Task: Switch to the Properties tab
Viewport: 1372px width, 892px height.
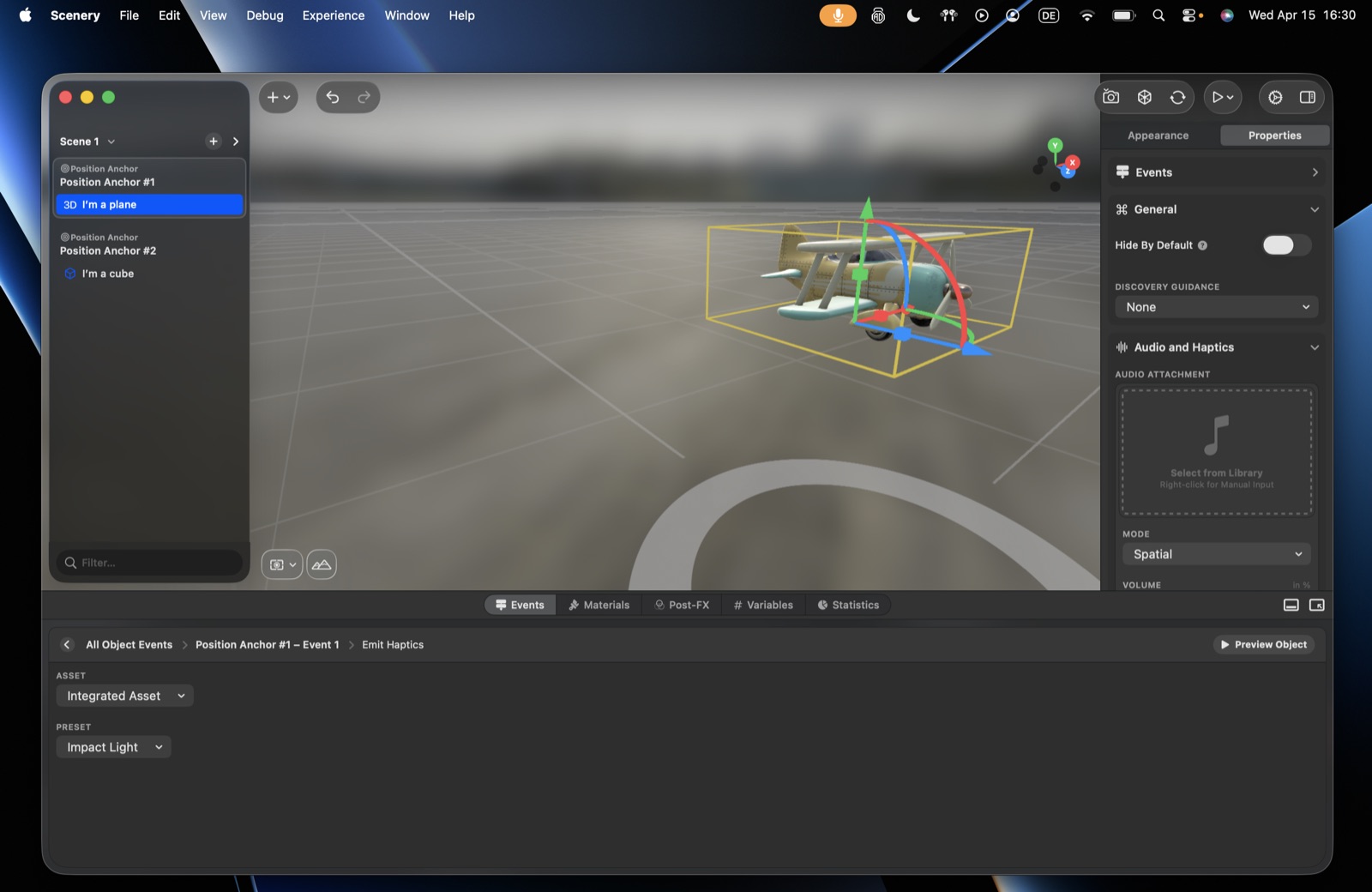Action: coord(1274,136)
